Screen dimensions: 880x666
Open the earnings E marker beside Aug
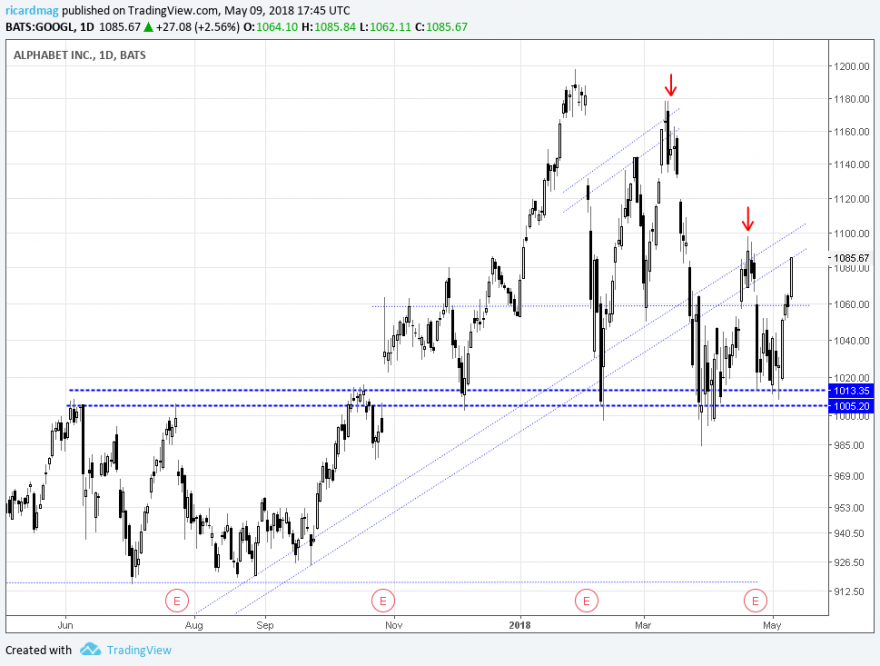(177, 601)
